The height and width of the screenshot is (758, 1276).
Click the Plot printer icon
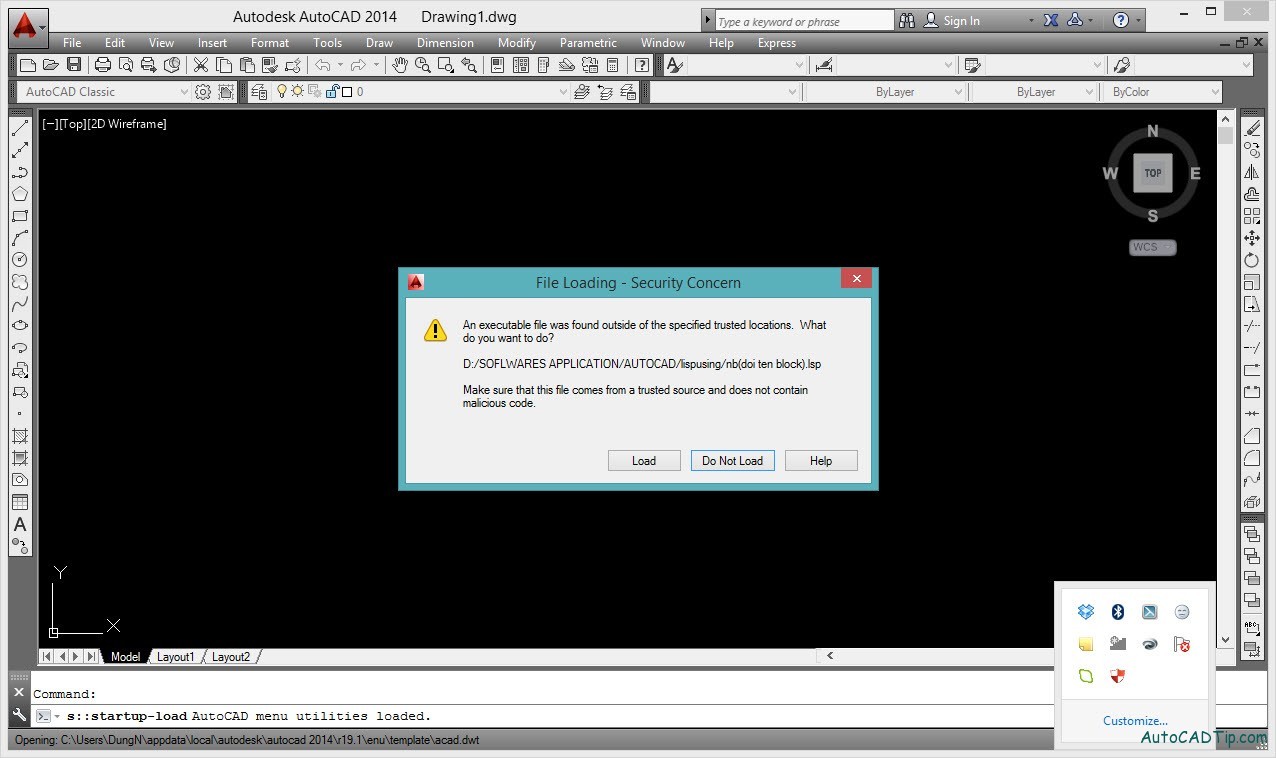click(x=103, y=65)
